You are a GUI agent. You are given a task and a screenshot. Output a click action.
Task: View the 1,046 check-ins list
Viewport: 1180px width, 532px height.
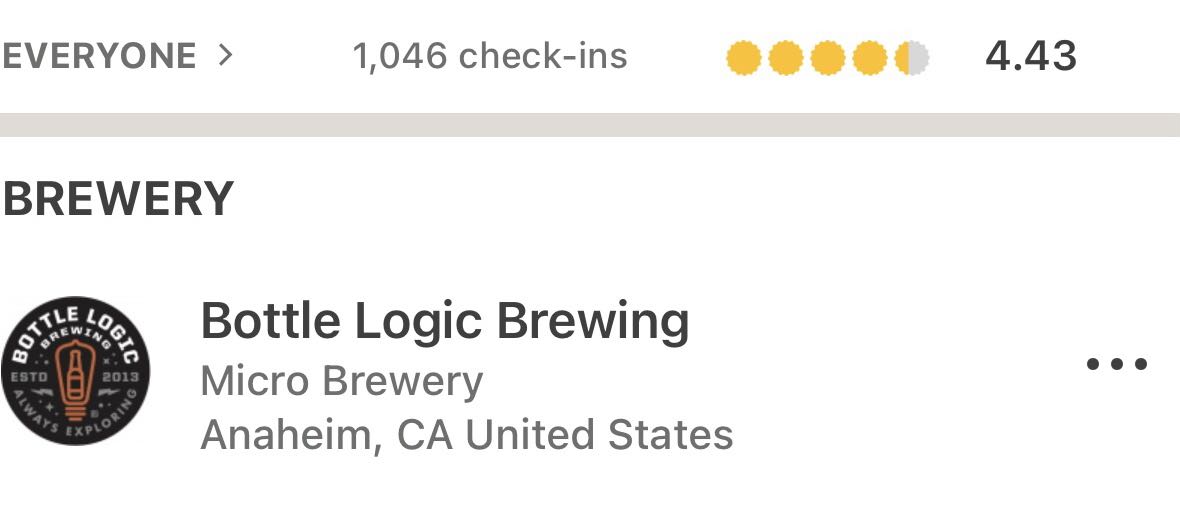pos(490,56)
